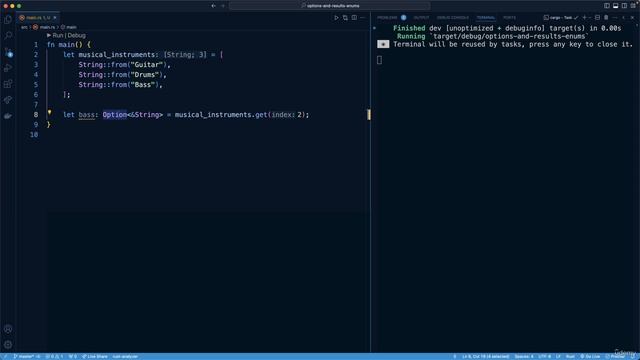Viewport: 640px width, 360px height.
Task: Click the Debug code lens above main
Action: (x=76, y=36)
